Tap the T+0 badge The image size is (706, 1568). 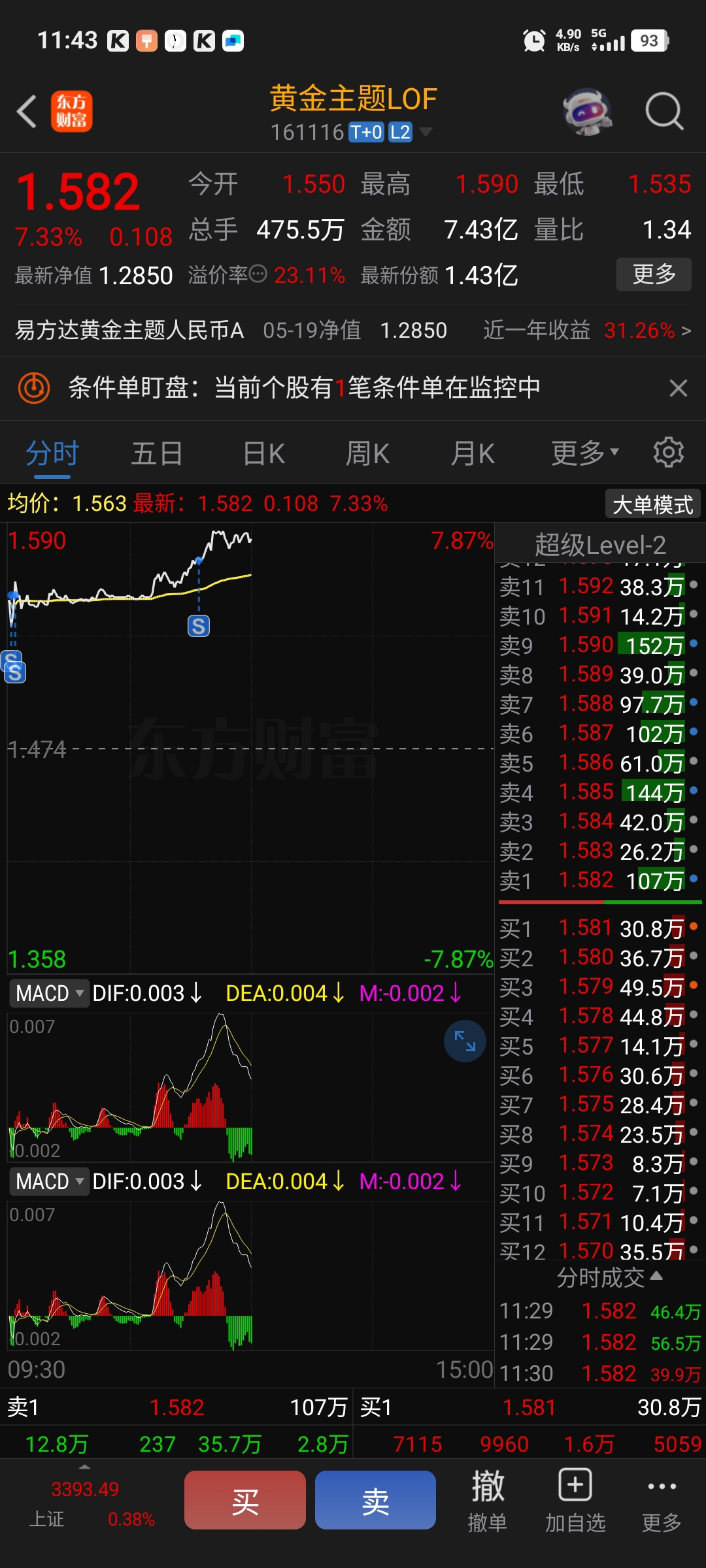pos(366,133)
